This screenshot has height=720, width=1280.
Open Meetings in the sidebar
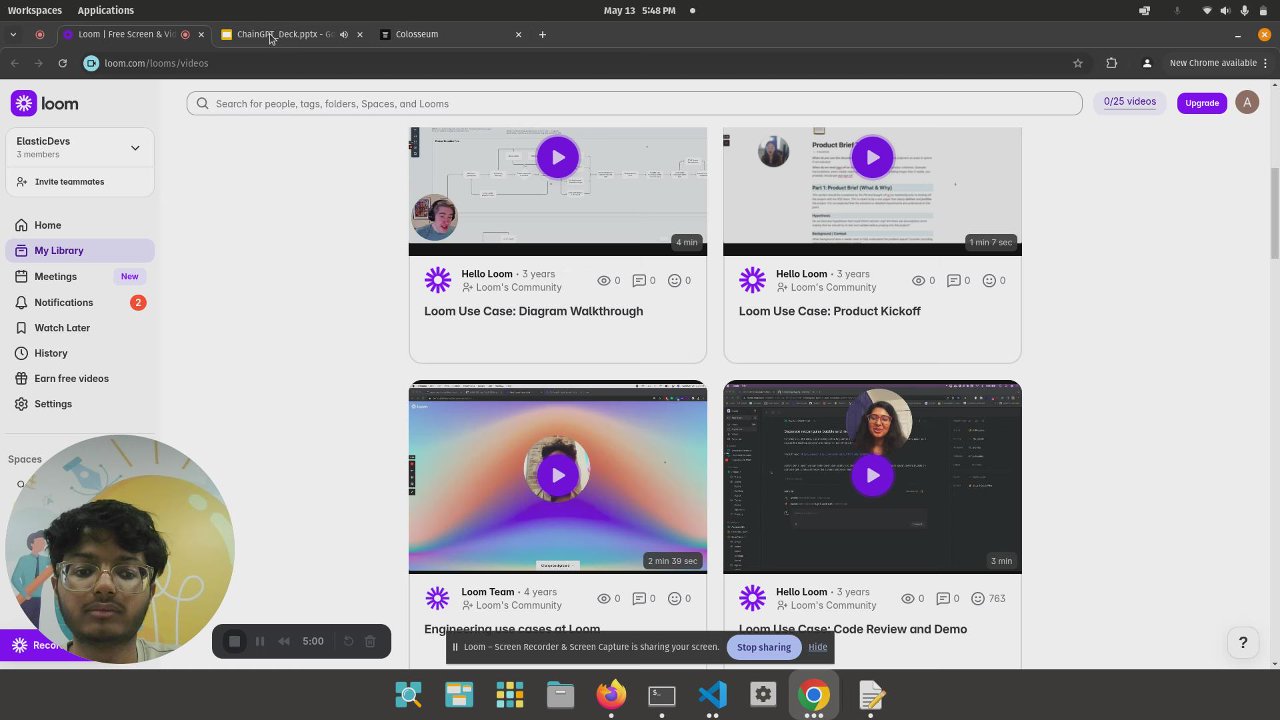click(x=80, y=276)
